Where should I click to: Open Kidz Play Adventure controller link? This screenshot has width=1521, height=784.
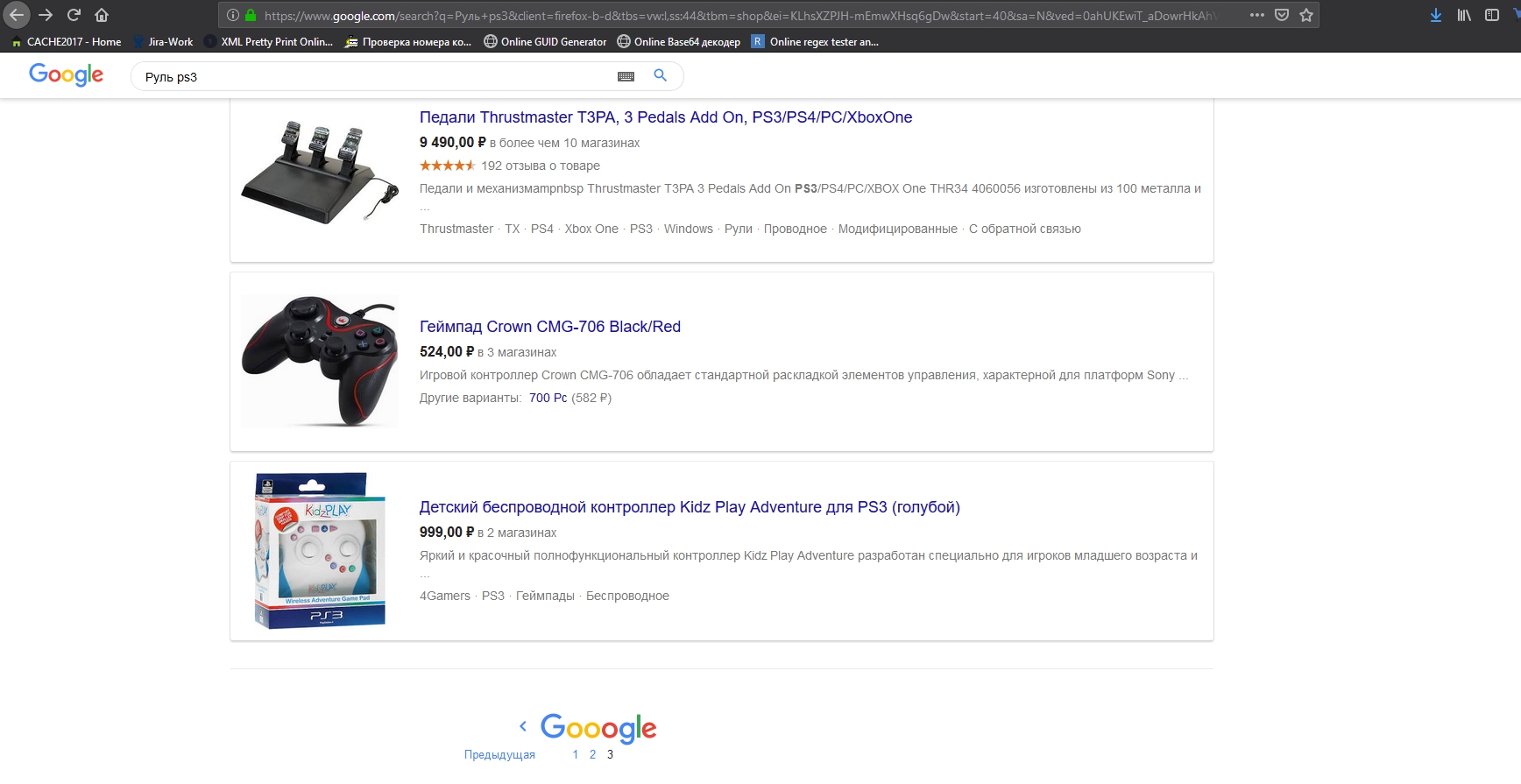click(690, 507)
